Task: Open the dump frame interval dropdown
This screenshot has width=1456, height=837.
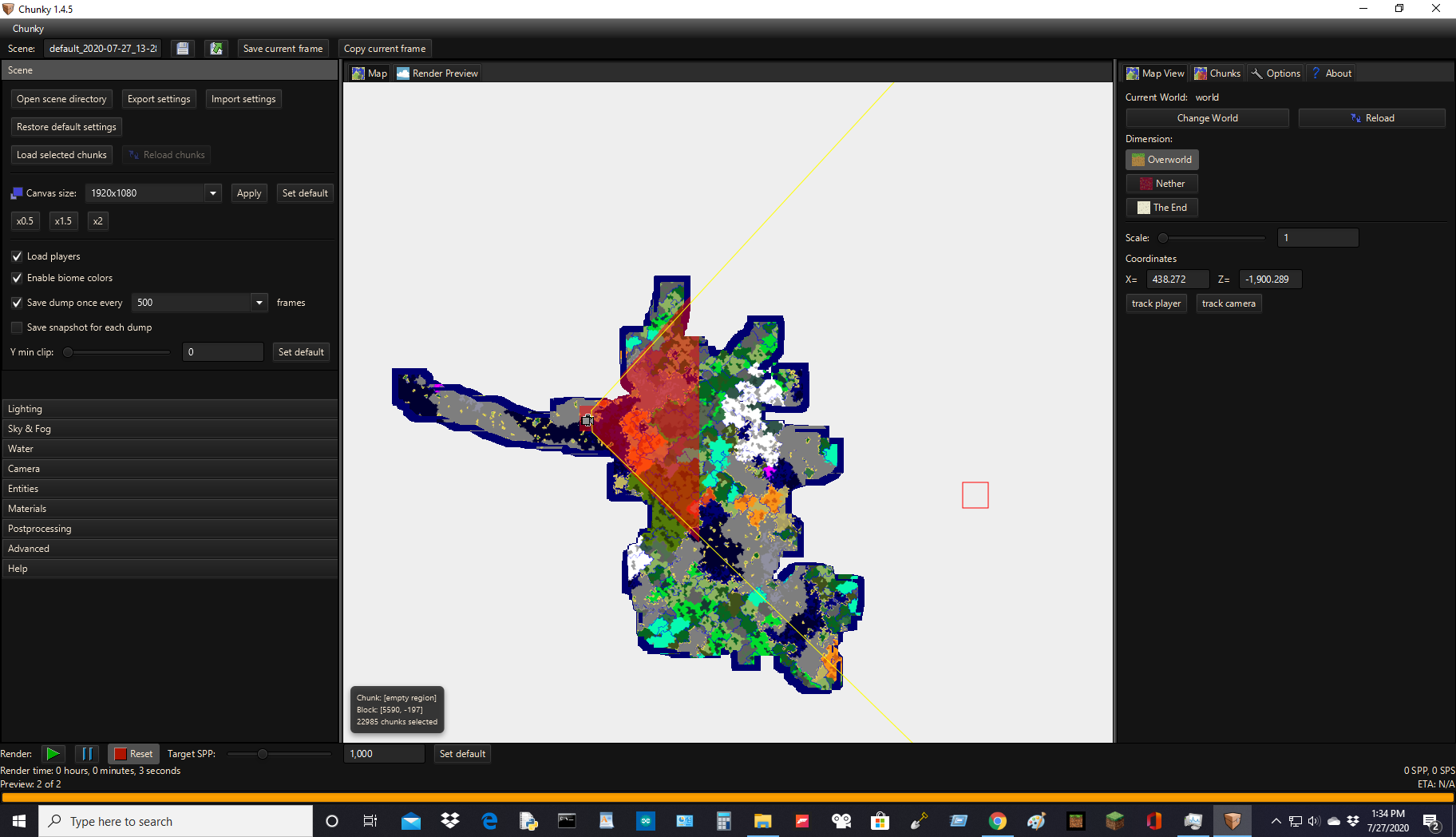Action: (x=259, y=302)
